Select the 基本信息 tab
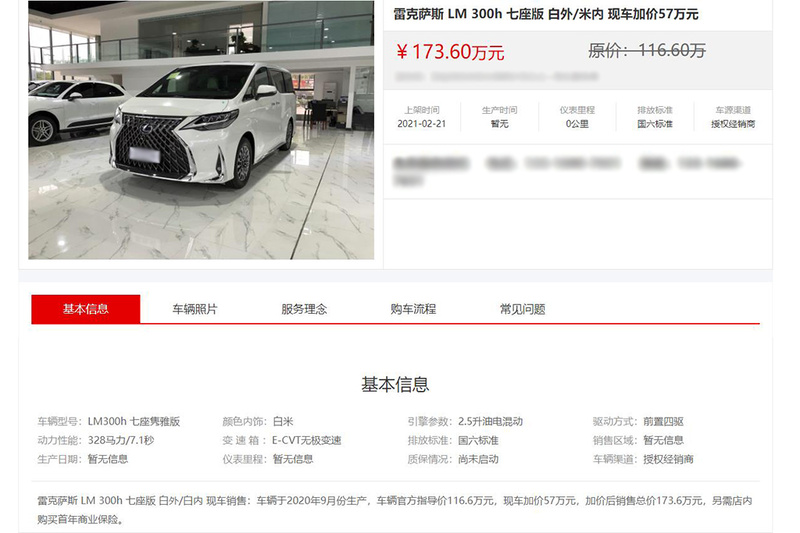The image size is (800, 533). click(x=86, y=309)
